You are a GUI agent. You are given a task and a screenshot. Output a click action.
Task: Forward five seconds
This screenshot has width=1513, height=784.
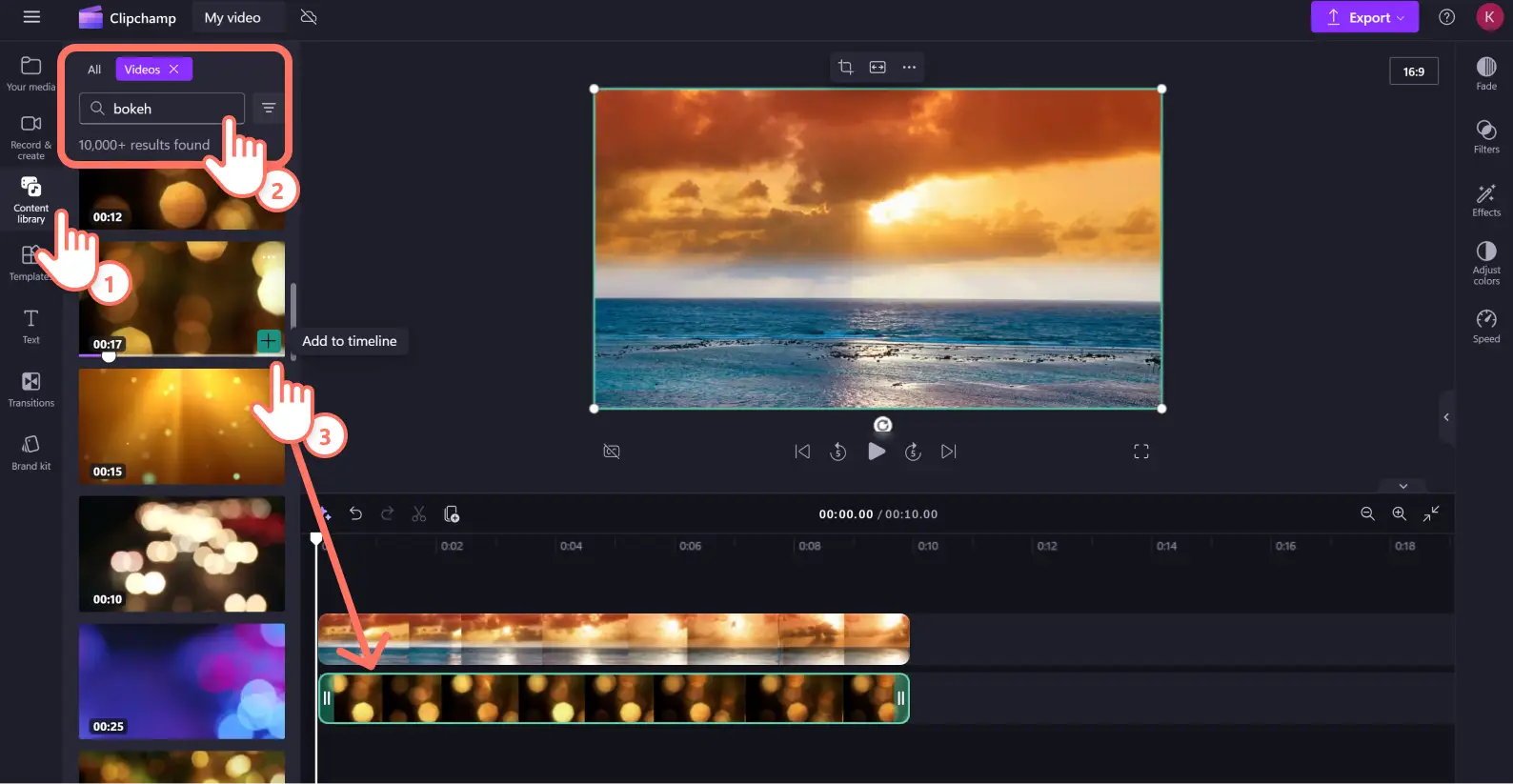[913, 452]
